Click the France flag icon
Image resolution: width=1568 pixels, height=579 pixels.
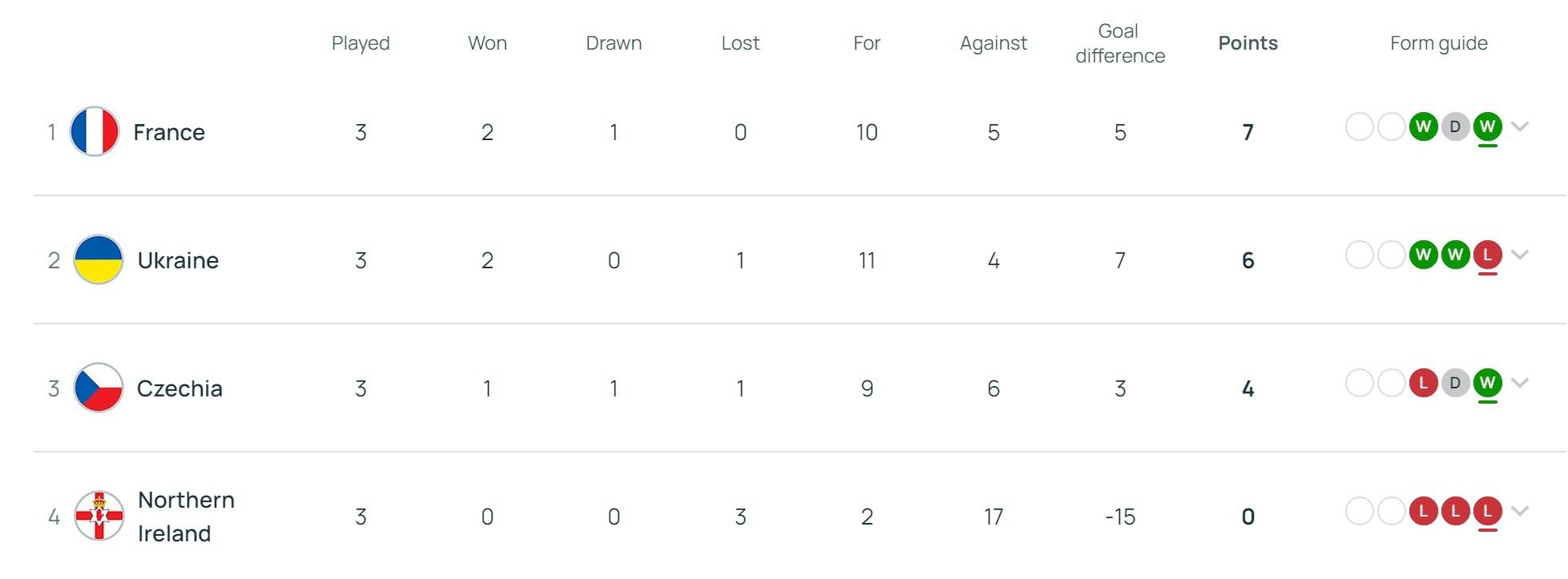[x=95, y=131]
